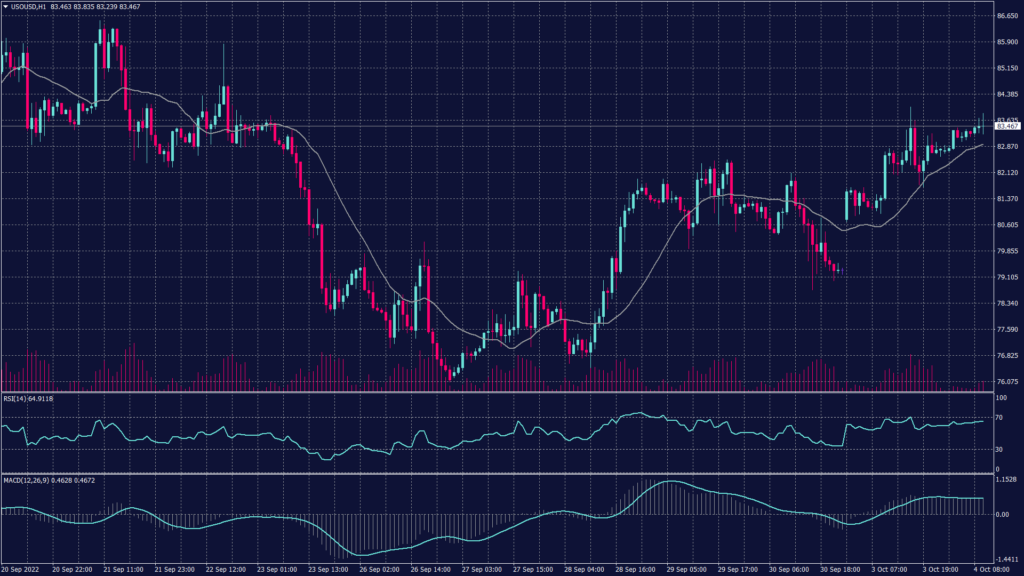Click the MACD 0.00 scale label
1024x576 pixels.
1003,514
